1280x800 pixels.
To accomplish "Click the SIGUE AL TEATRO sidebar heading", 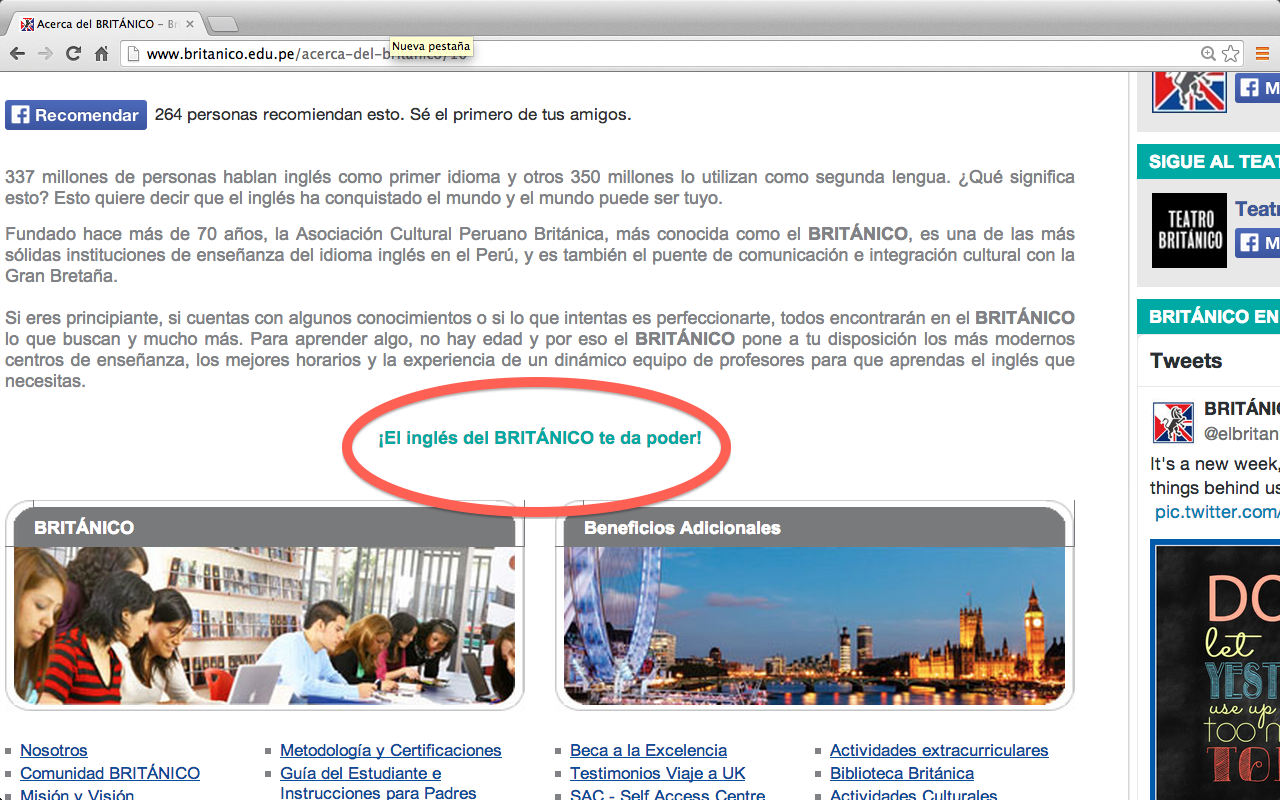I will click(x=1209, y=162).
